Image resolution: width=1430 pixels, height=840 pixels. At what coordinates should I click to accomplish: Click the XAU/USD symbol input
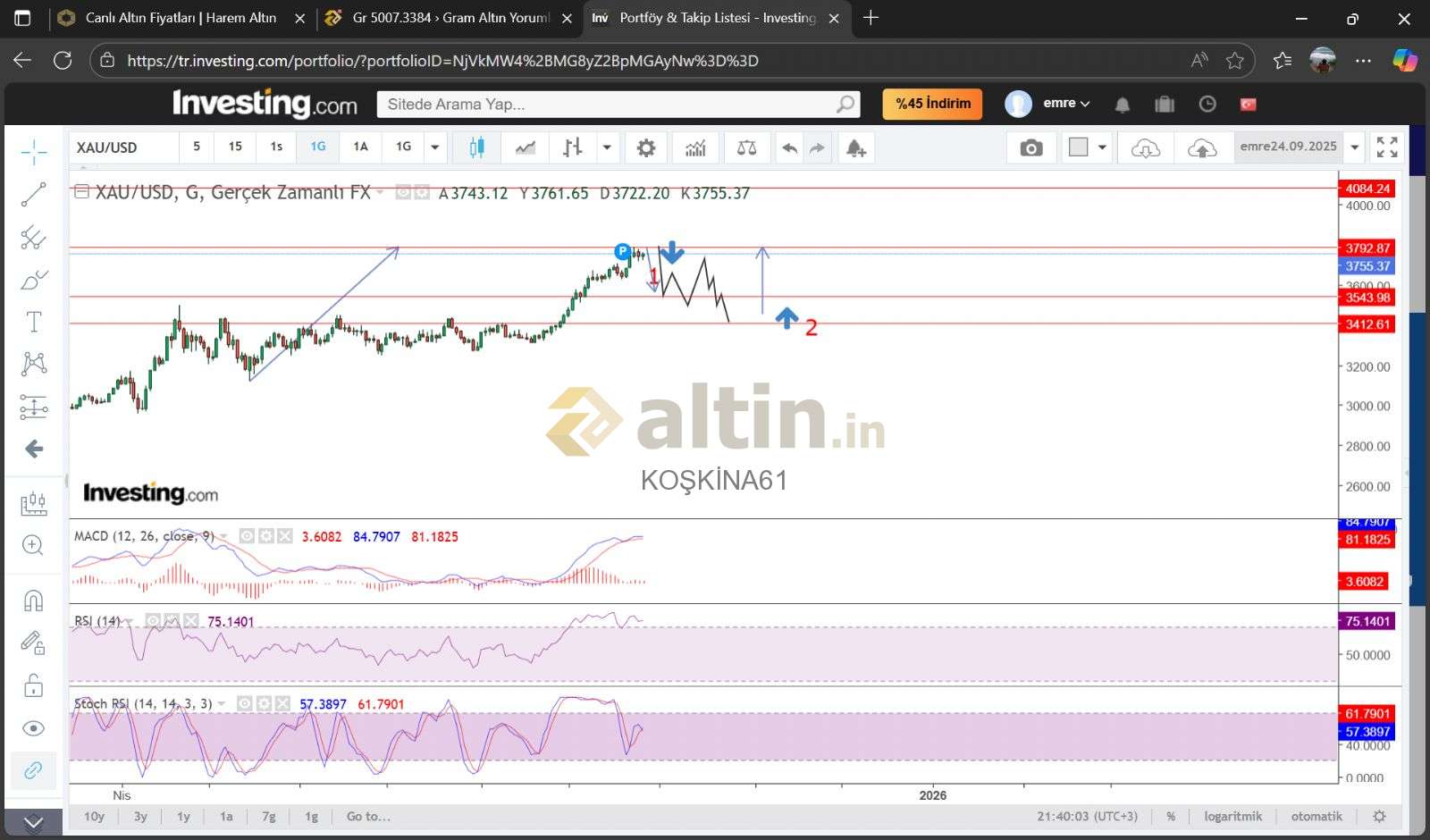pos(123,147)
